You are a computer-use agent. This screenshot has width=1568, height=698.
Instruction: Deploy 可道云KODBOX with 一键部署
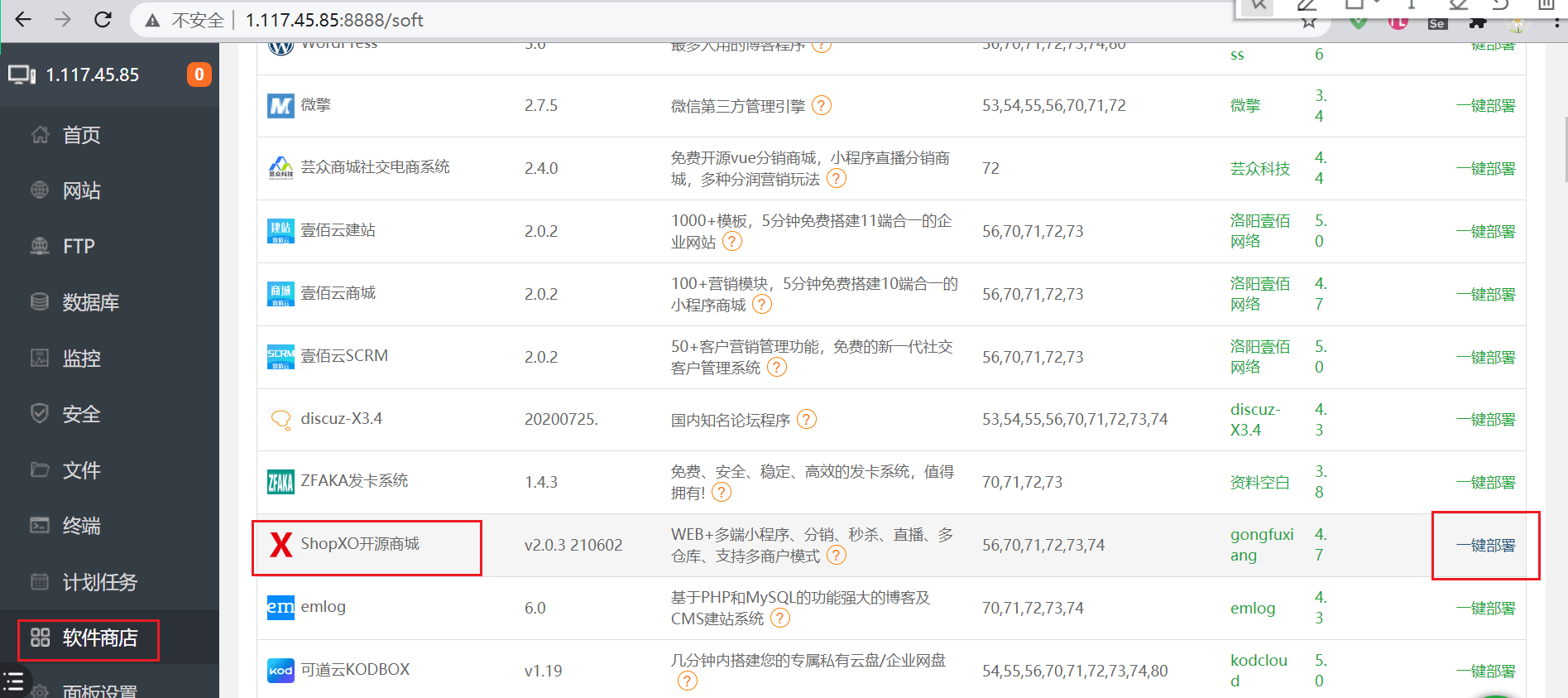pyautogui.click(x=1486, y=672)
